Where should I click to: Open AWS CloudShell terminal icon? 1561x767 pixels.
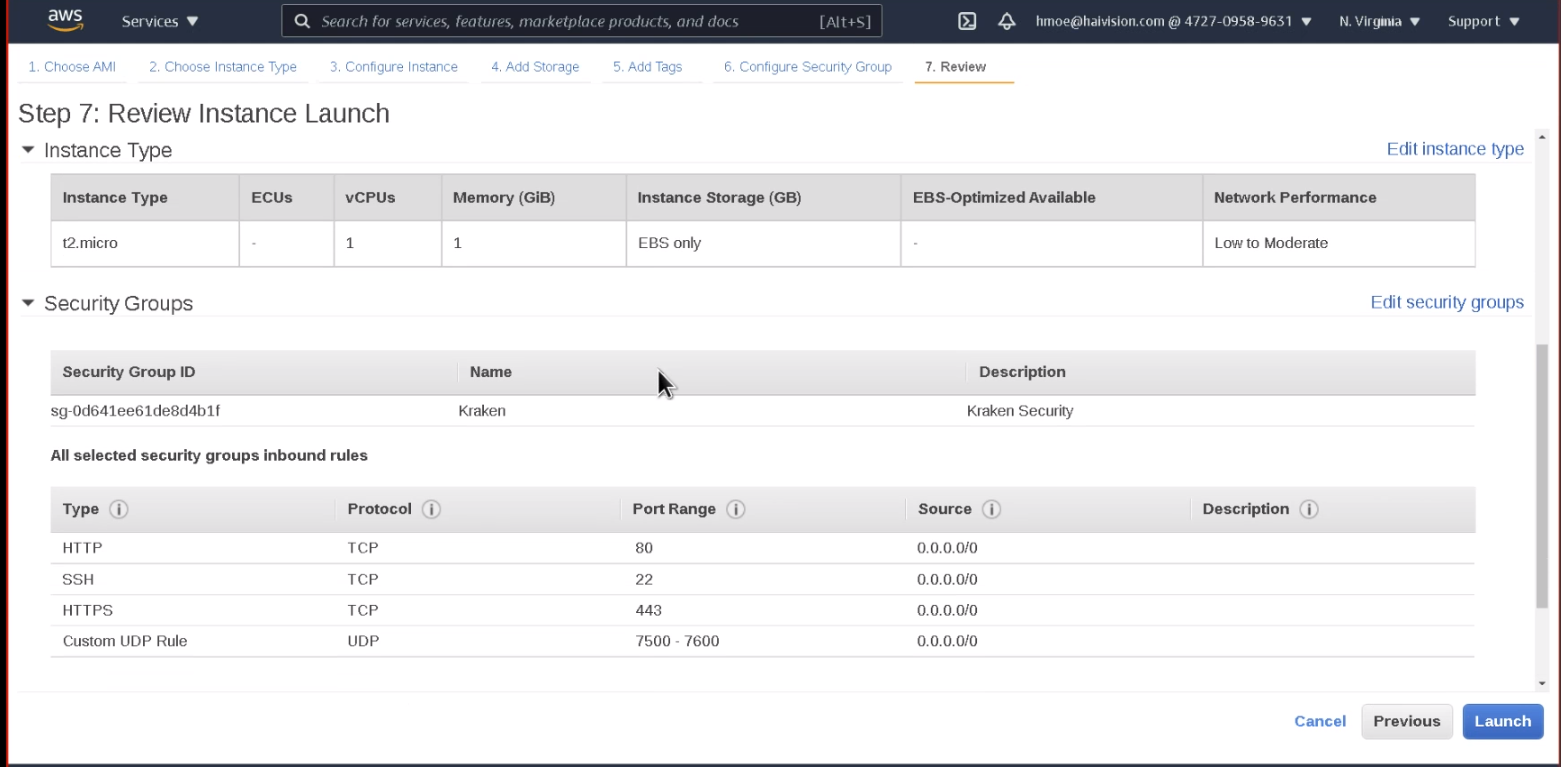pos(966,19)
